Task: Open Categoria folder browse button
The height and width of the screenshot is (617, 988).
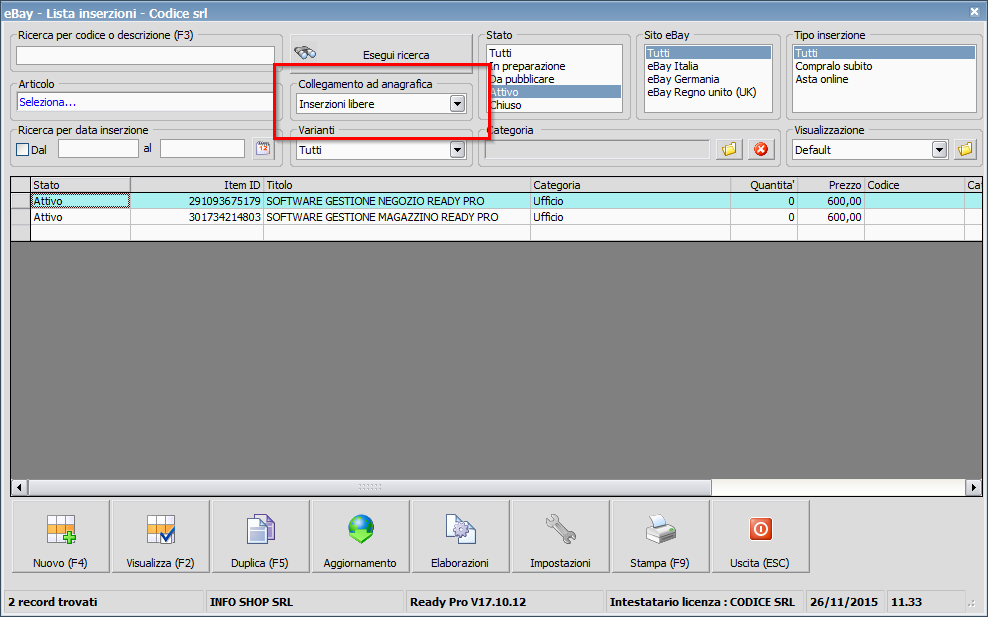Action: coord(729,149)
